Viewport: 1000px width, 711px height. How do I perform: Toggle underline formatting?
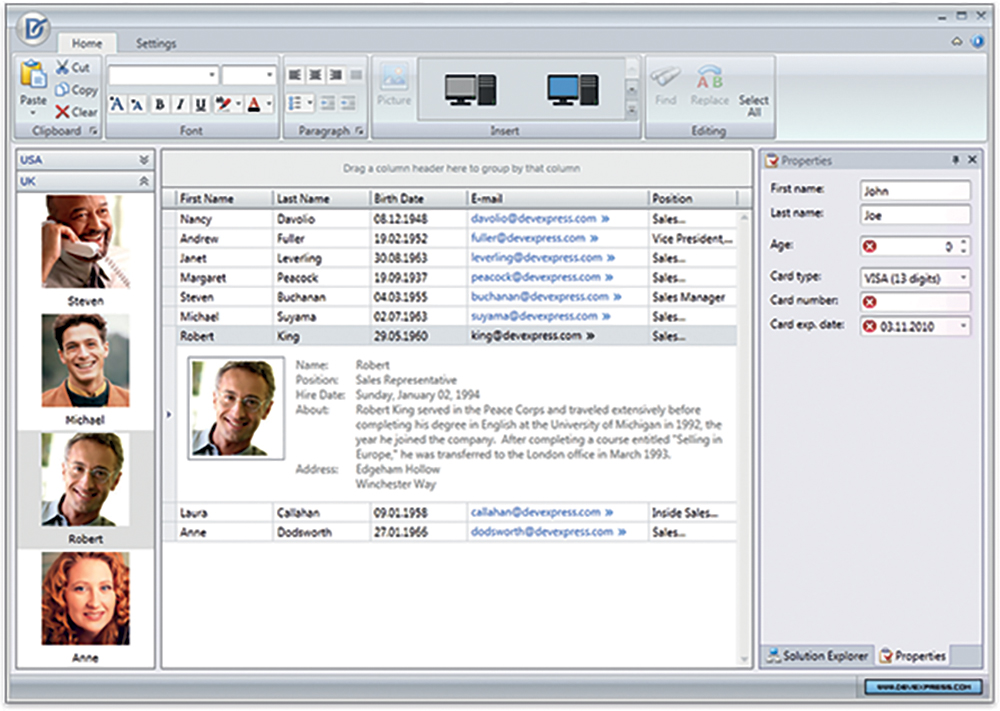pyautogui.click(x=201, y=104)
